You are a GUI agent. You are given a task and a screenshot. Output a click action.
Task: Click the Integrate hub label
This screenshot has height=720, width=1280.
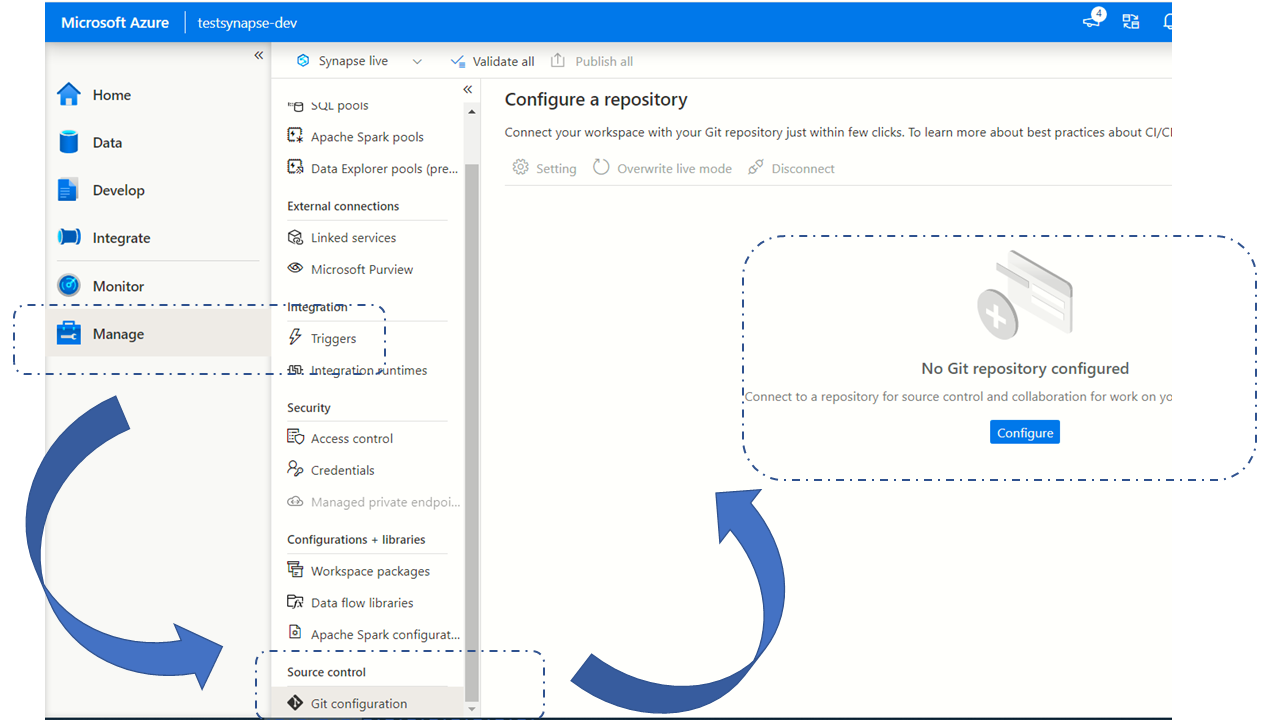[121, 238]
